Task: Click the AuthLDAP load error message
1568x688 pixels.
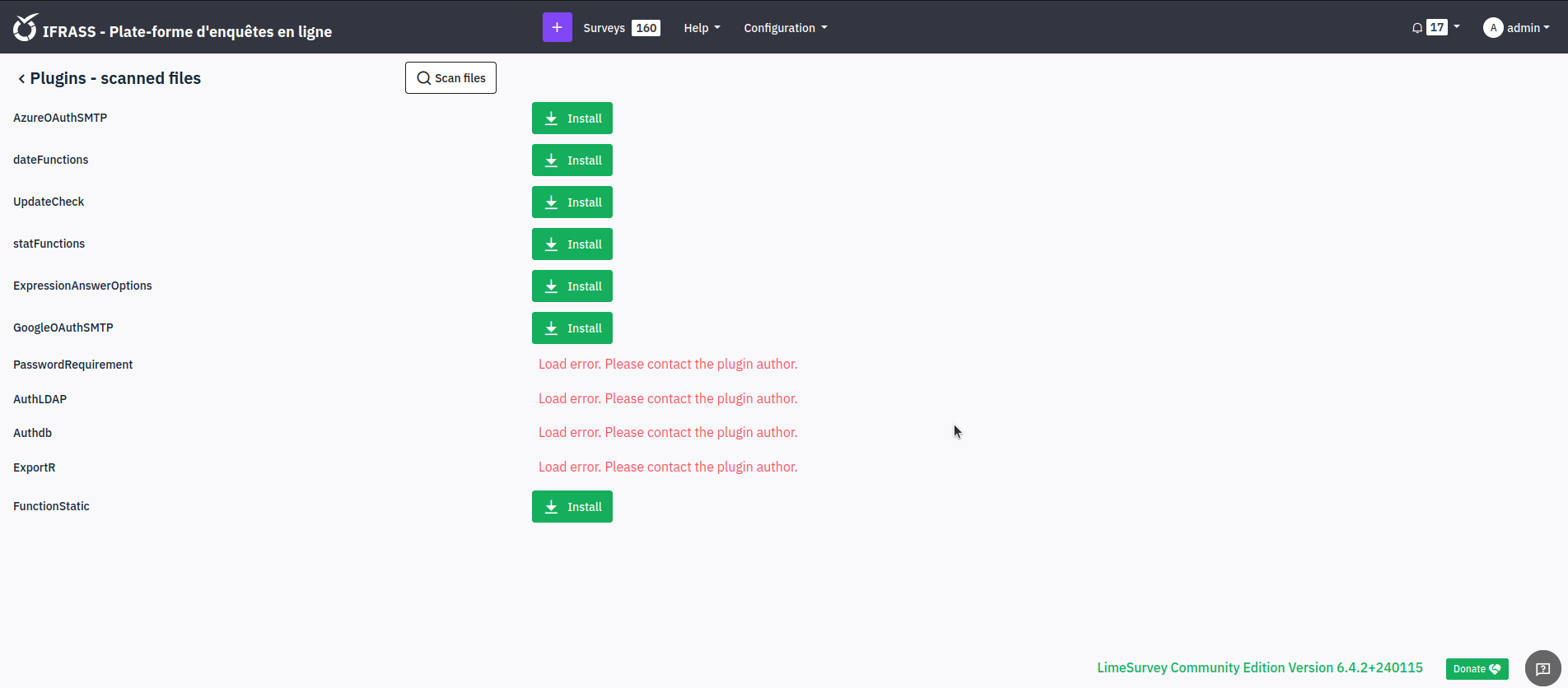Action: (x=668, y=398)
